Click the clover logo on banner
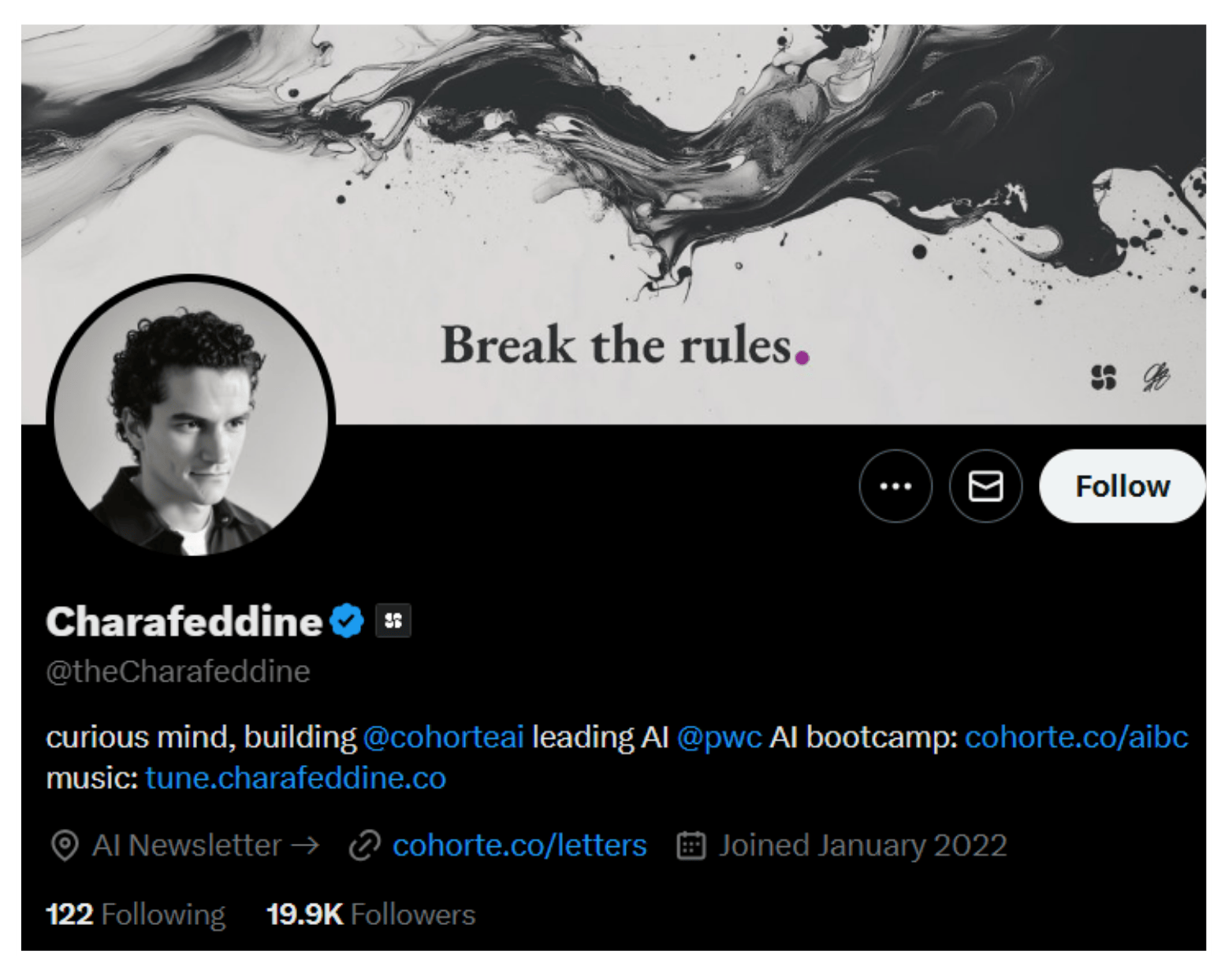1232x962 pixels. (x=1104, y=377)
